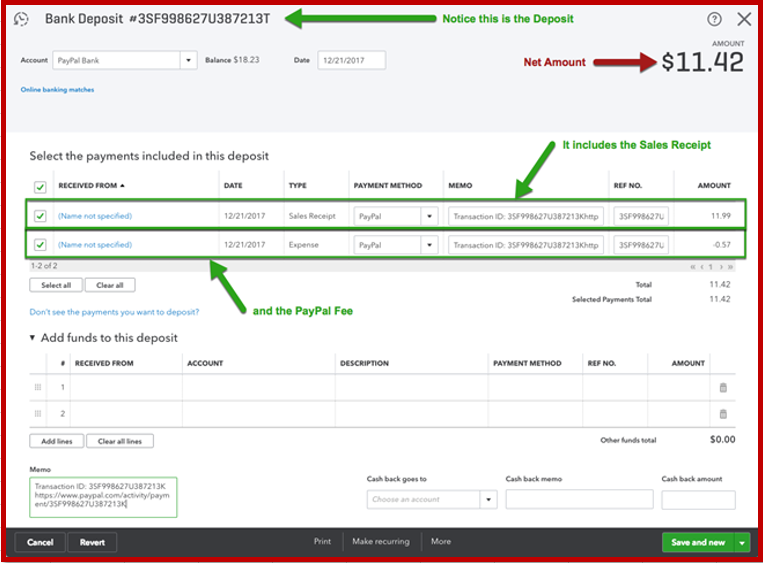Image resolution: width=763 pixels, height=563 pixels.
Task: Uncheck the Sales Receipt payment row
Action: [40, 216]
